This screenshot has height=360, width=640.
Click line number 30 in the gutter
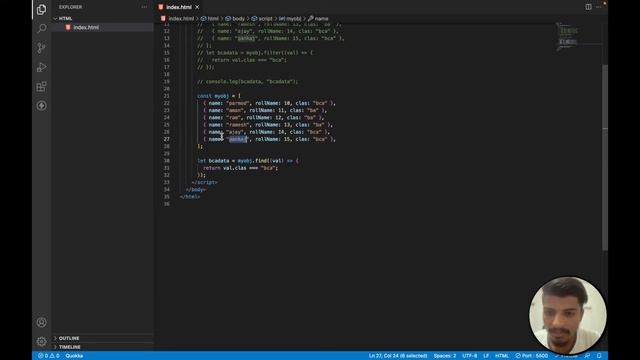[167, 161]
